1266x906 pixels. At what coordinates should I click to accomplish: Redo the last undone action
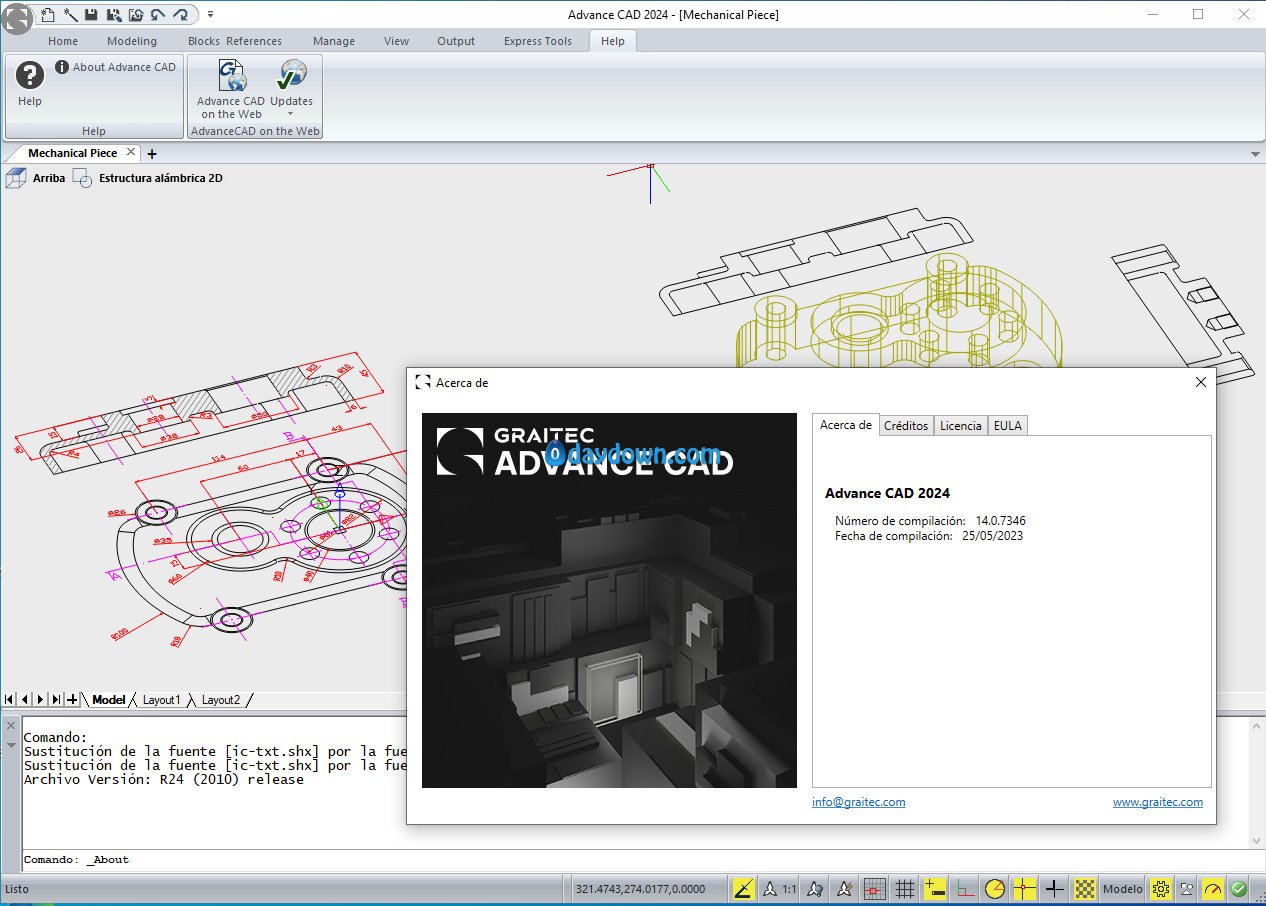(180, 14)
